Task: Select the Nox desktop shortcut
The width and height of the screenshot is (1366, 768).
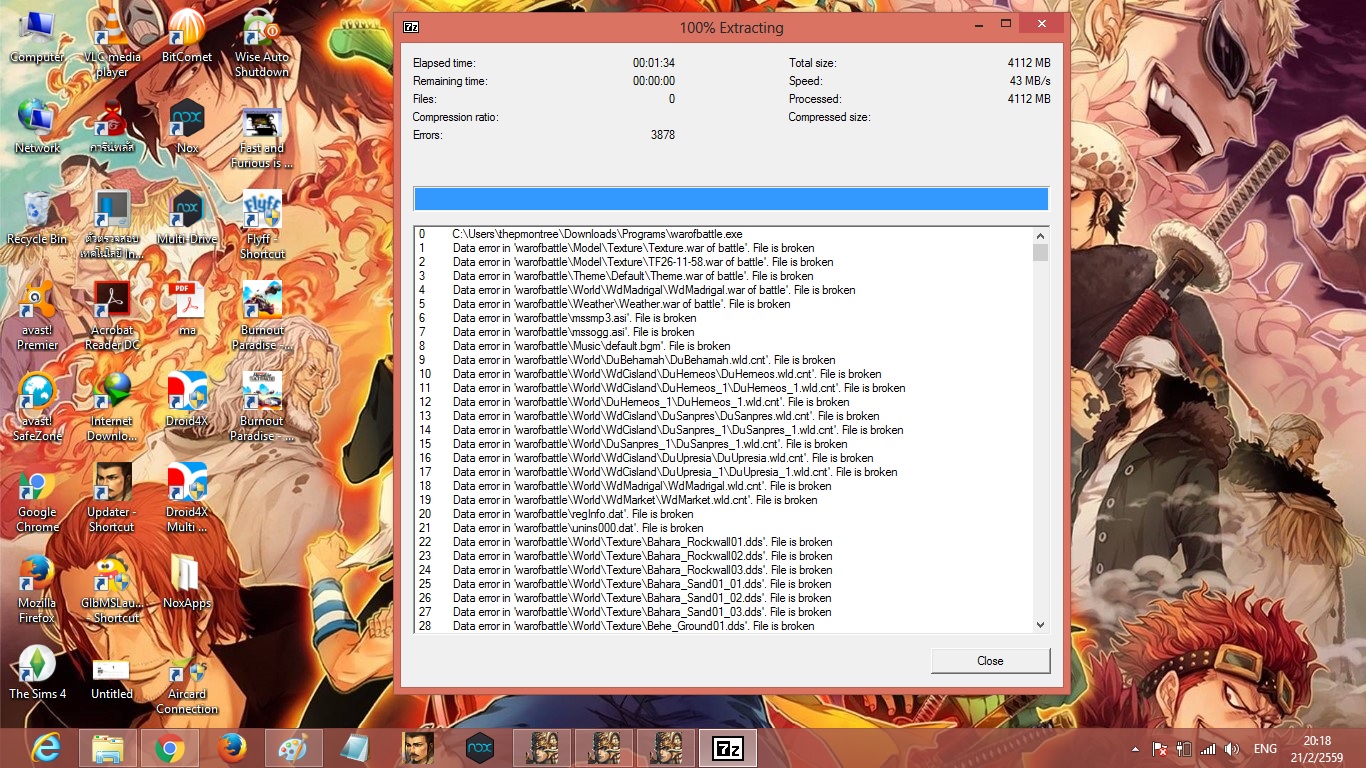Action: point(187,127)
